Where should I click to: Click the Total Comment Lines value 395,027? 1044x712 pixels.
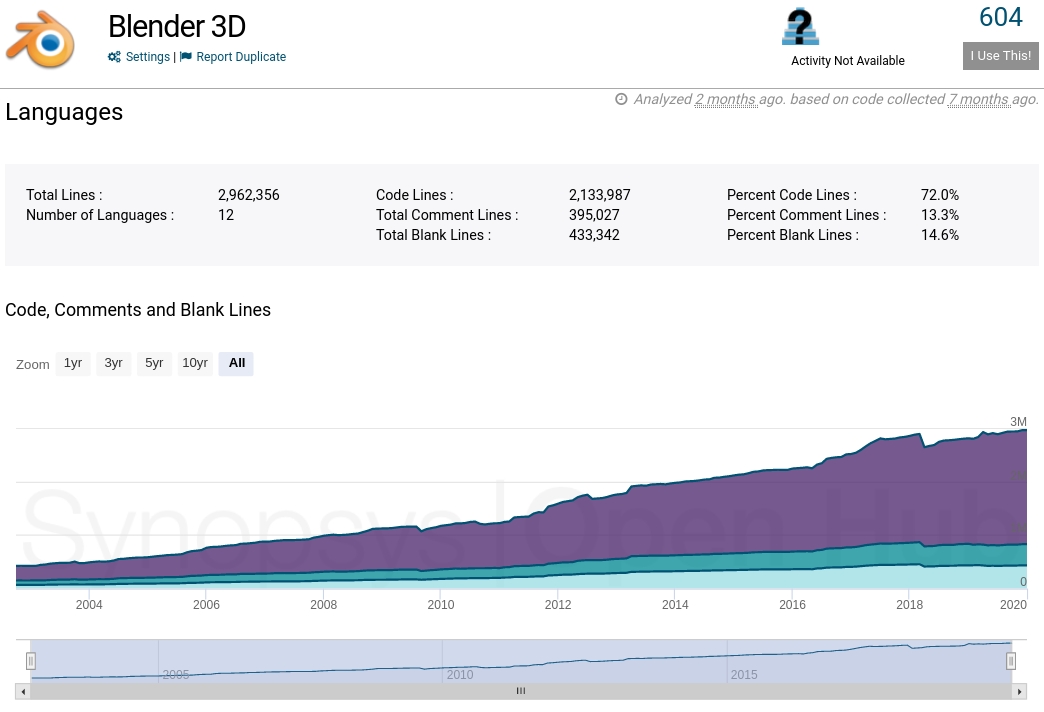pyautogui.click(x=594, y=215)
